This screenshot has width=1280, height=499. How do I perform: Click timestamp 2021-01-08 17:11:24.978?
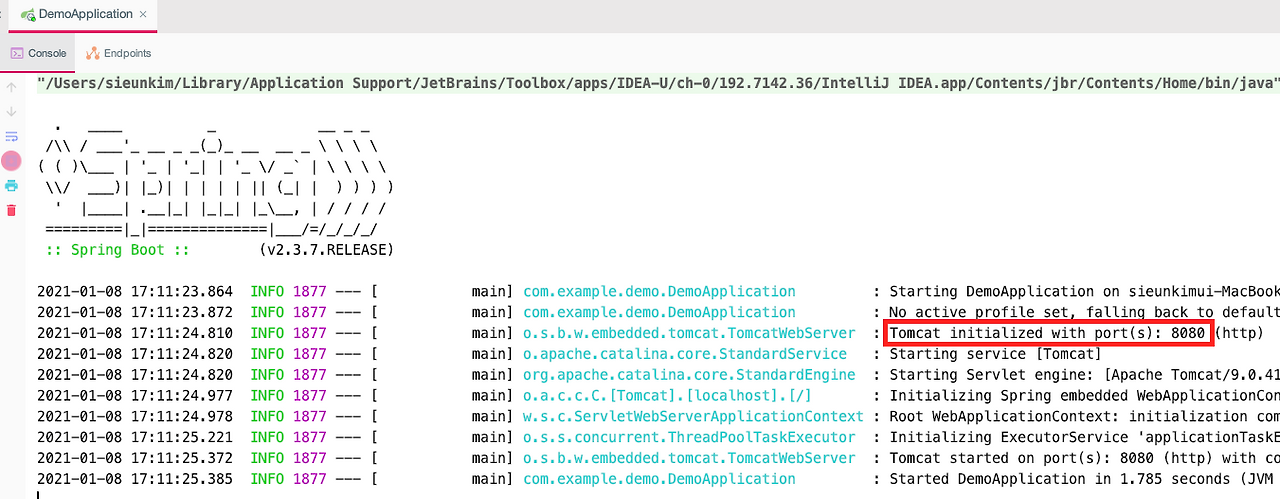[x=135, y=416]
